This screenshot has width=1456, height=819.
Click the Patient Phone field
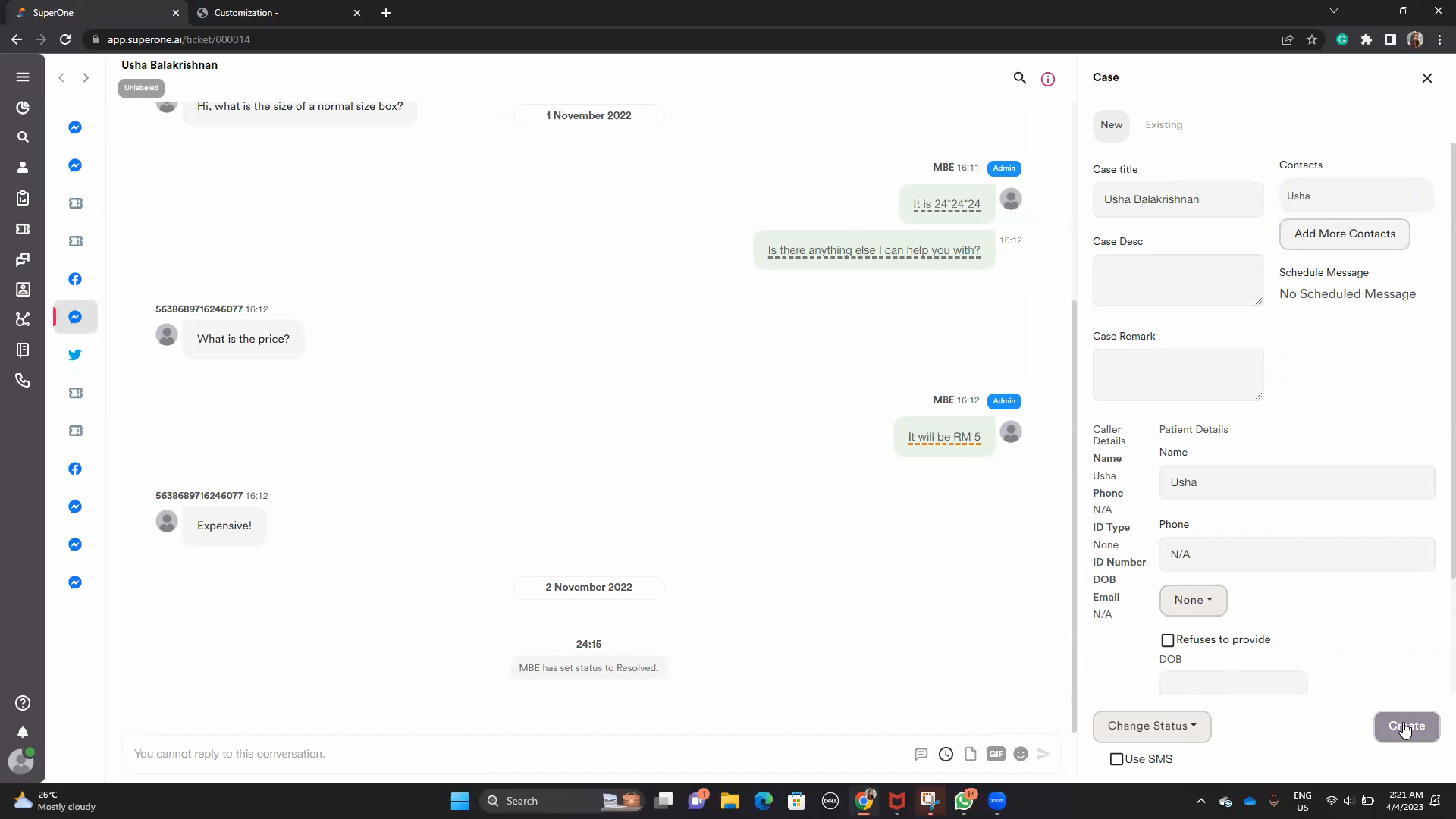click(1297, 554)
